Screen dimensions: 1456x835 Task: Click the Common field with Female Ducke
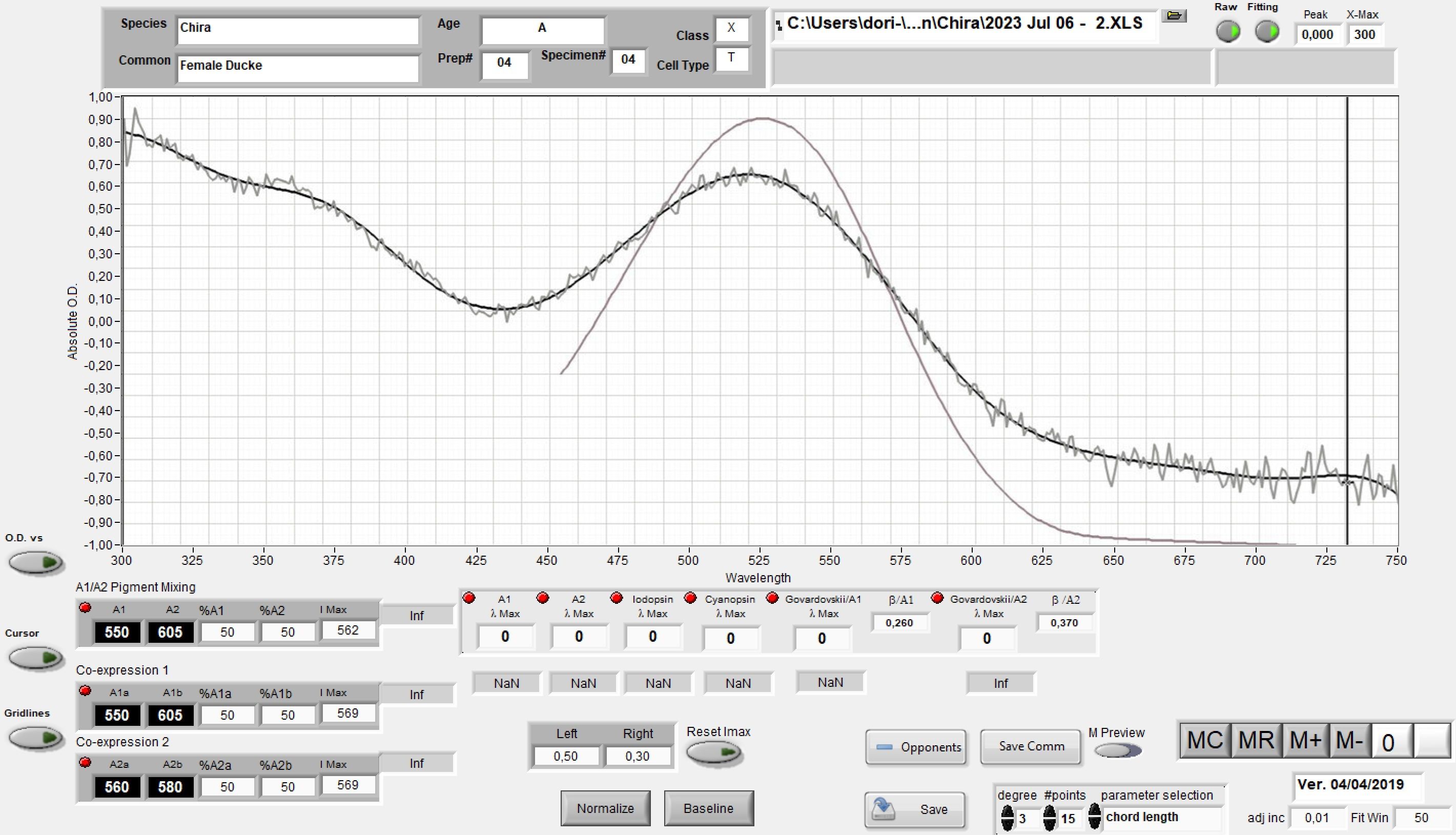[298, 68]
